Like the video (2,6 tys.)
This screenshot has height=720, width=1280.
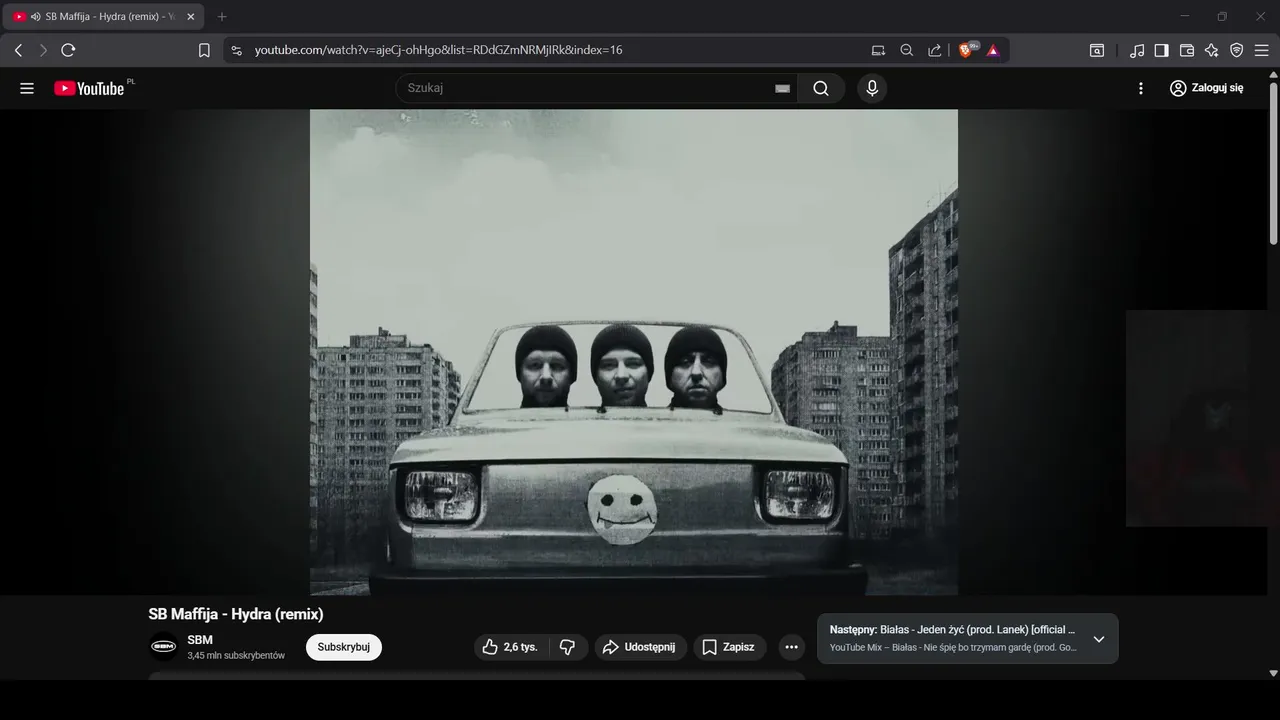tap(510, 647)
